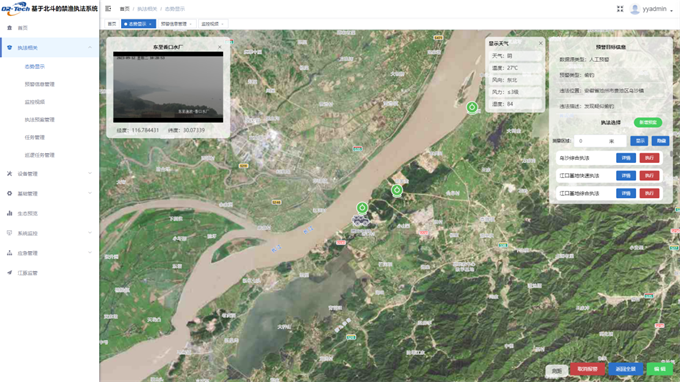
Task: Close the 东至香口水厂 video popup
Action: click(219, 47)
